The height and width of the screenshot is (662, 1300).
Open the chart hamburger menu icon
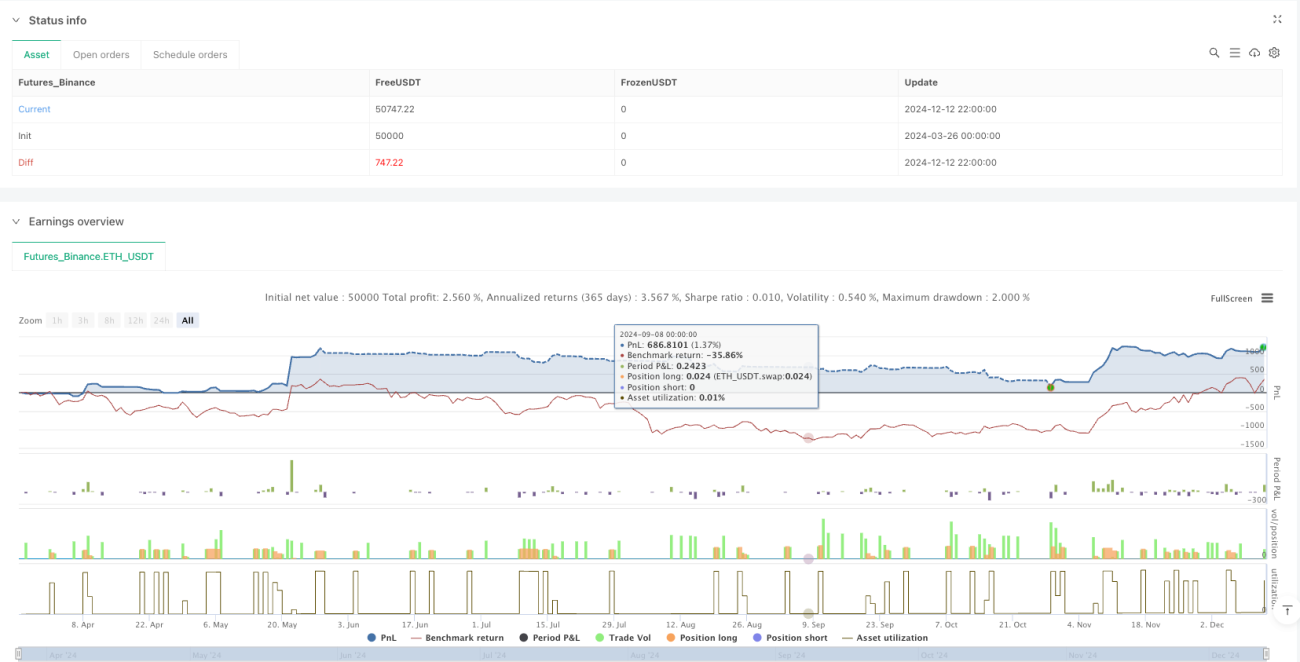pos(1267,298)
